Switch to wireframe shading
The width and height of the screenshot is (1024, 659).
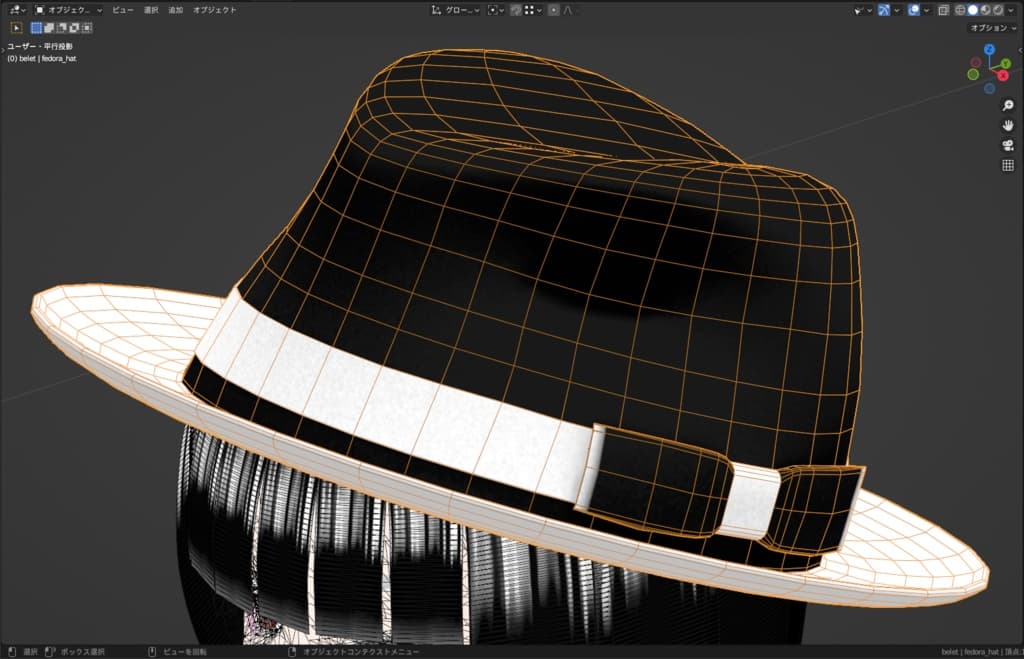point(960,10)
